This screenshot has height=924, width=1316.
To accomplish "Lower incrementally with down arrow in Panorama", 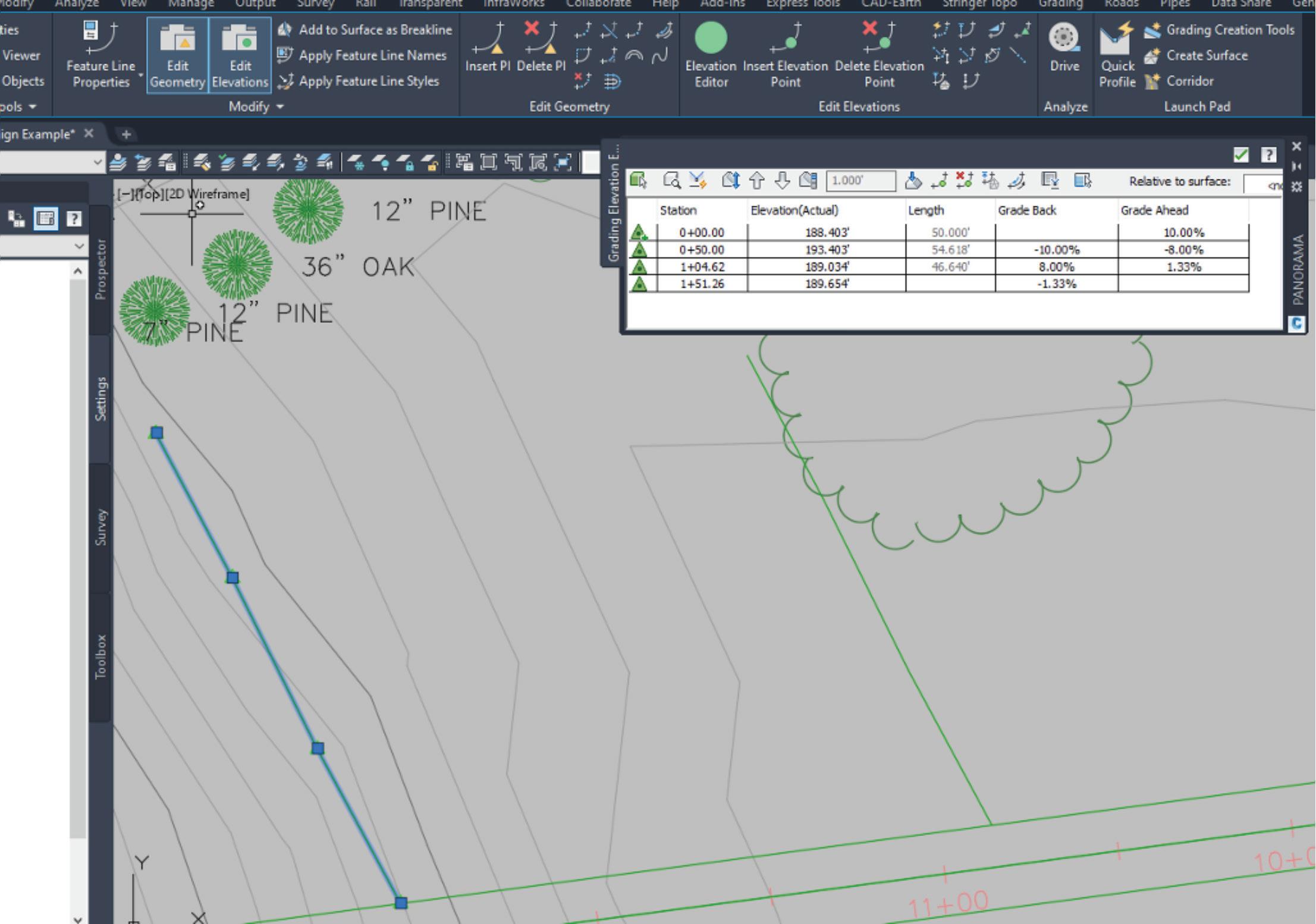I will (783, 180).
